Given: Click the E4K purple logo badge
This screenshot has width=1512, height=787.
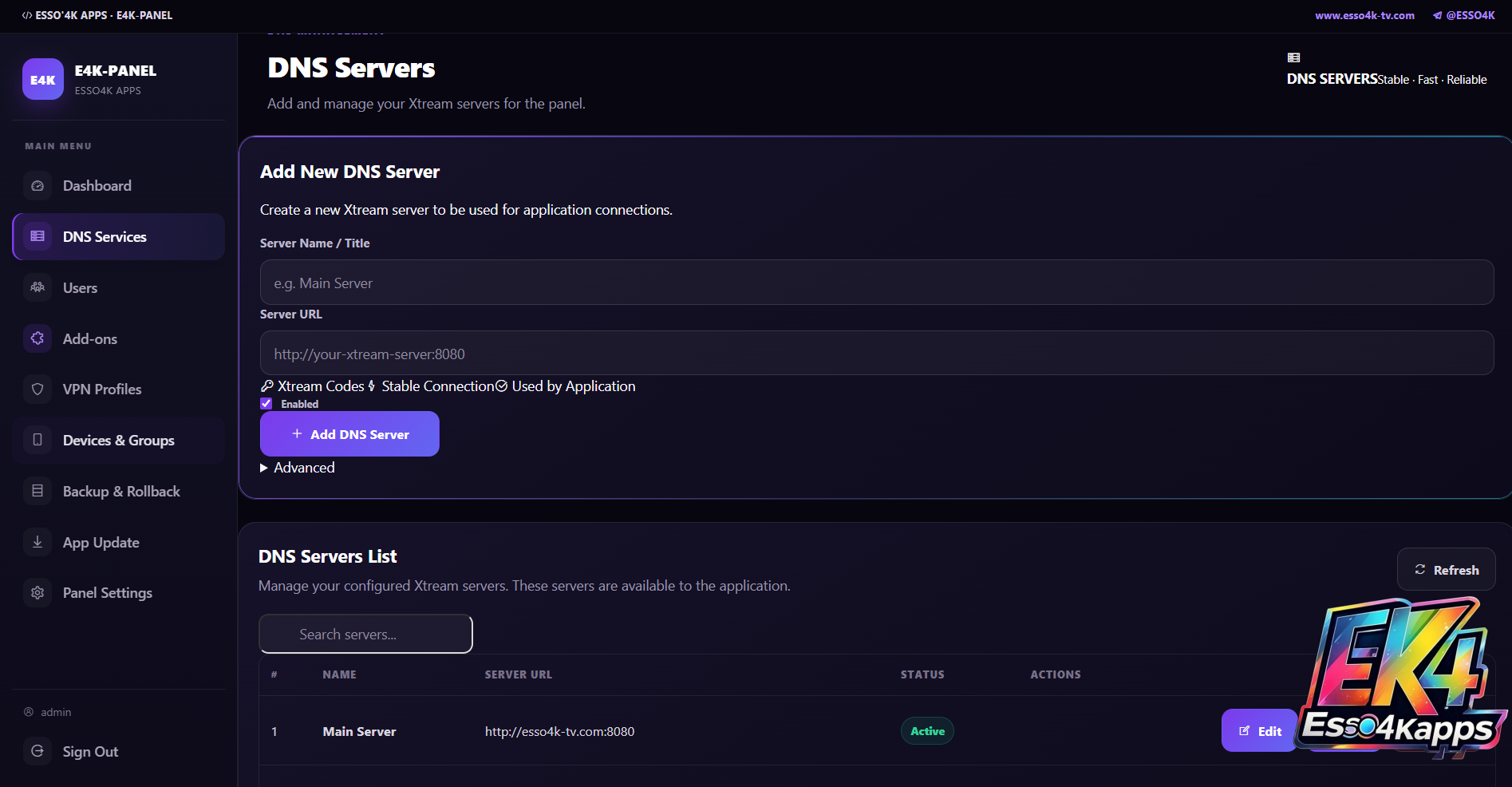Looking at the screenshot, I should click(x=43, y=79).
